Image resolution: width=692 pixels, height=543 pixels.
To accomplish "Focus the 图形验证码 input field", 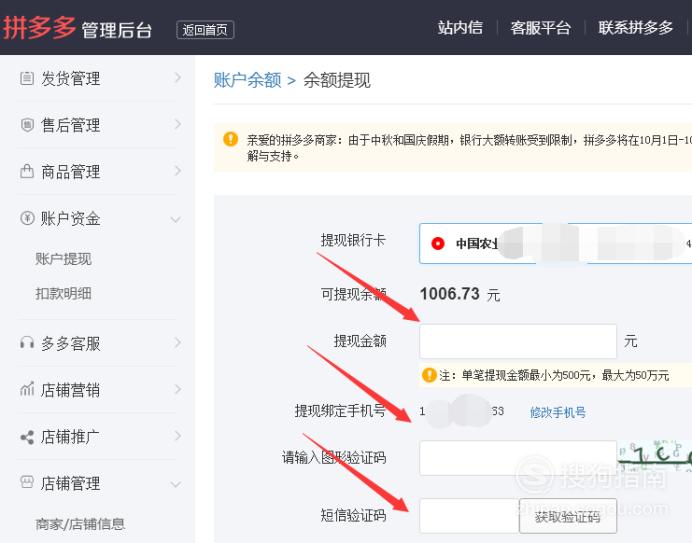I will (518, 458).
